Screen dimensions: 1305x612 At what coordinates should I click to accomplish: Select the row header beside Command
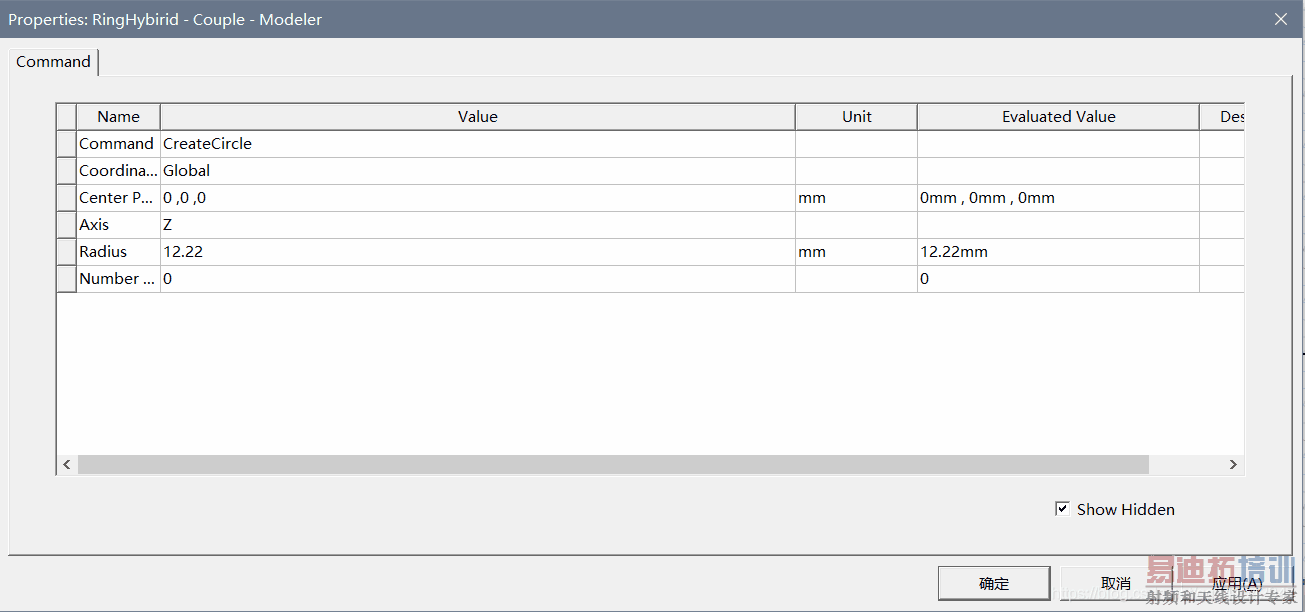pyautogui.click(x=66, y=144)
